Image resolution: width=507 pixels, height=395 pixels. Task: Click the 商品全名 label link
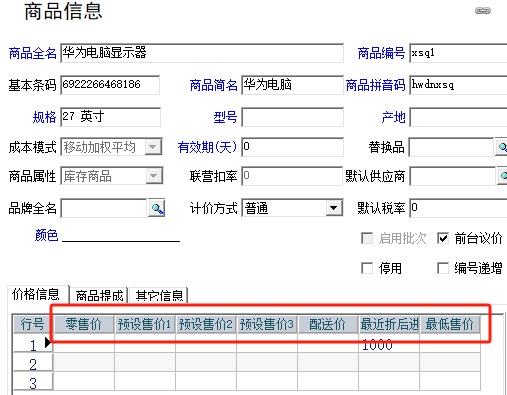tap(32, 53)
